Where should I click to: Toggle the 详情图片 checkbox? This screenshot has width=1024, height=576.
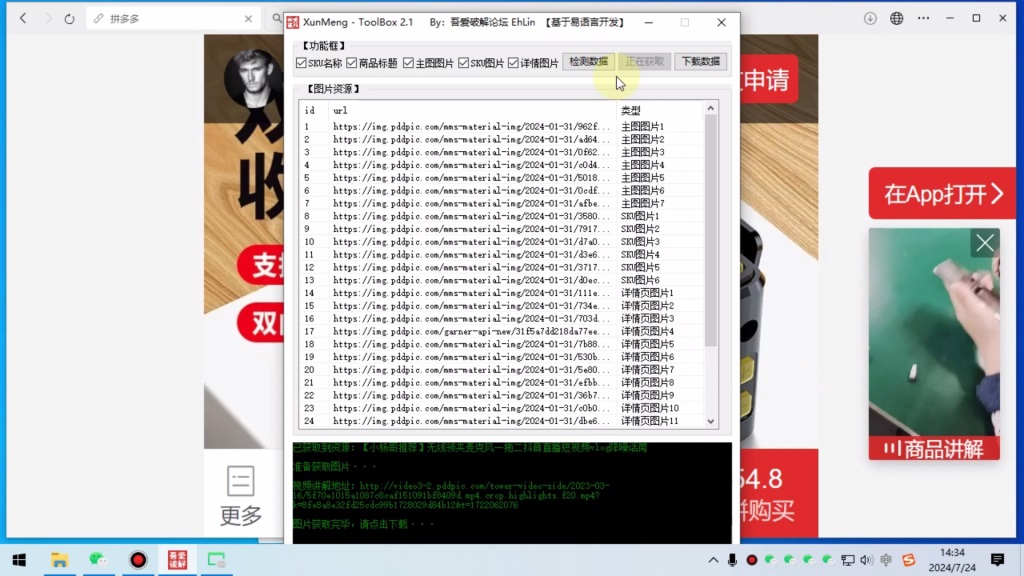point(513,63)
